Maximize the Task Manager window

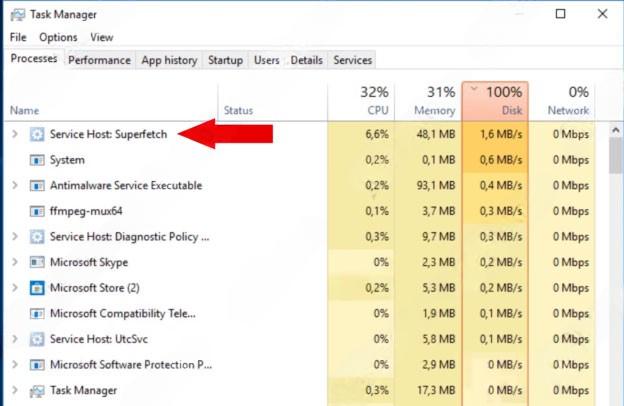click(560, 14)
